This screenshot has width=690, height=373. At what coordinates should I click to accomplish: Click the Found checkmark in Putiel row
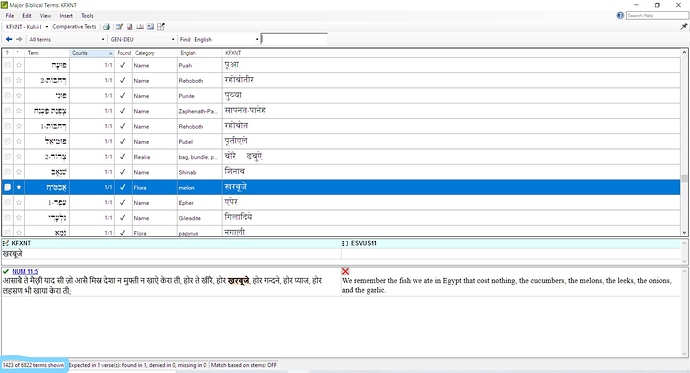(x=123, y=141)
